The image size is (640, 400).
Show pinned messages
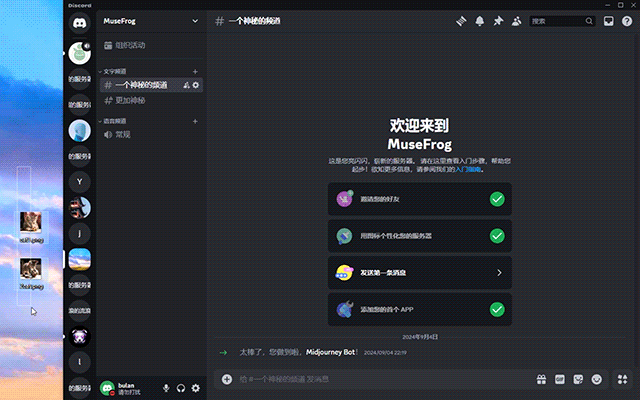(498, 21)
